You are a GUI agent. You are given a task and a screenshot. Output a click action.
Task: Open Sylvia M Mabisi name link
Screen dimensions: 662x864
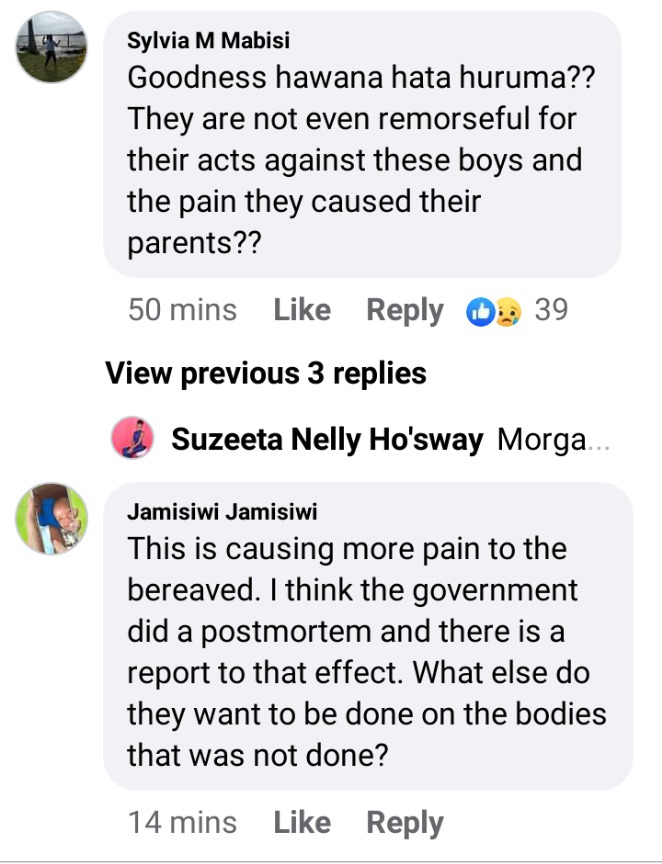click(x=208, y=41)
